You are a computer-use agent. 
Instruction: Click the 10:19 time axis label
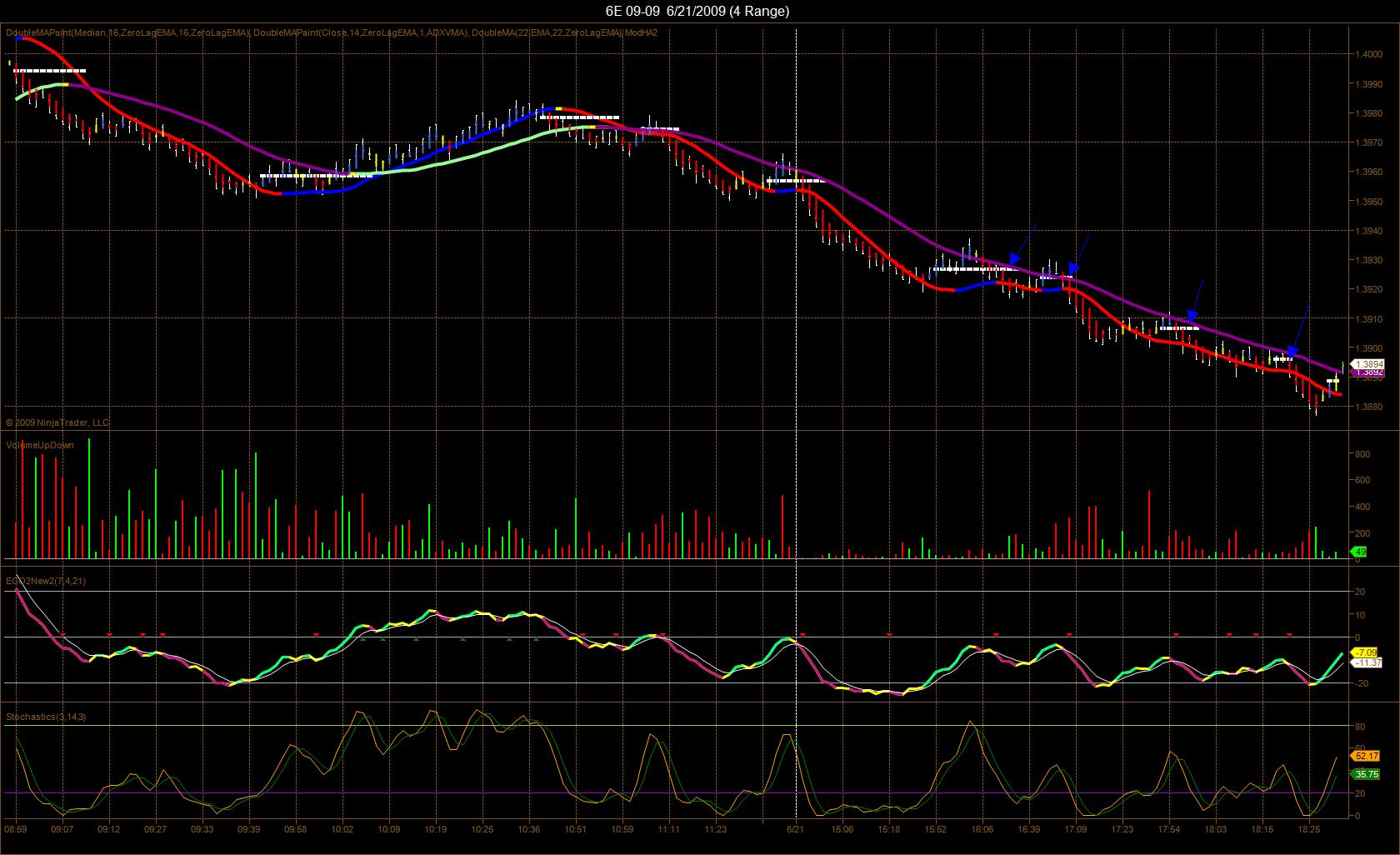[x=436, y=829]
